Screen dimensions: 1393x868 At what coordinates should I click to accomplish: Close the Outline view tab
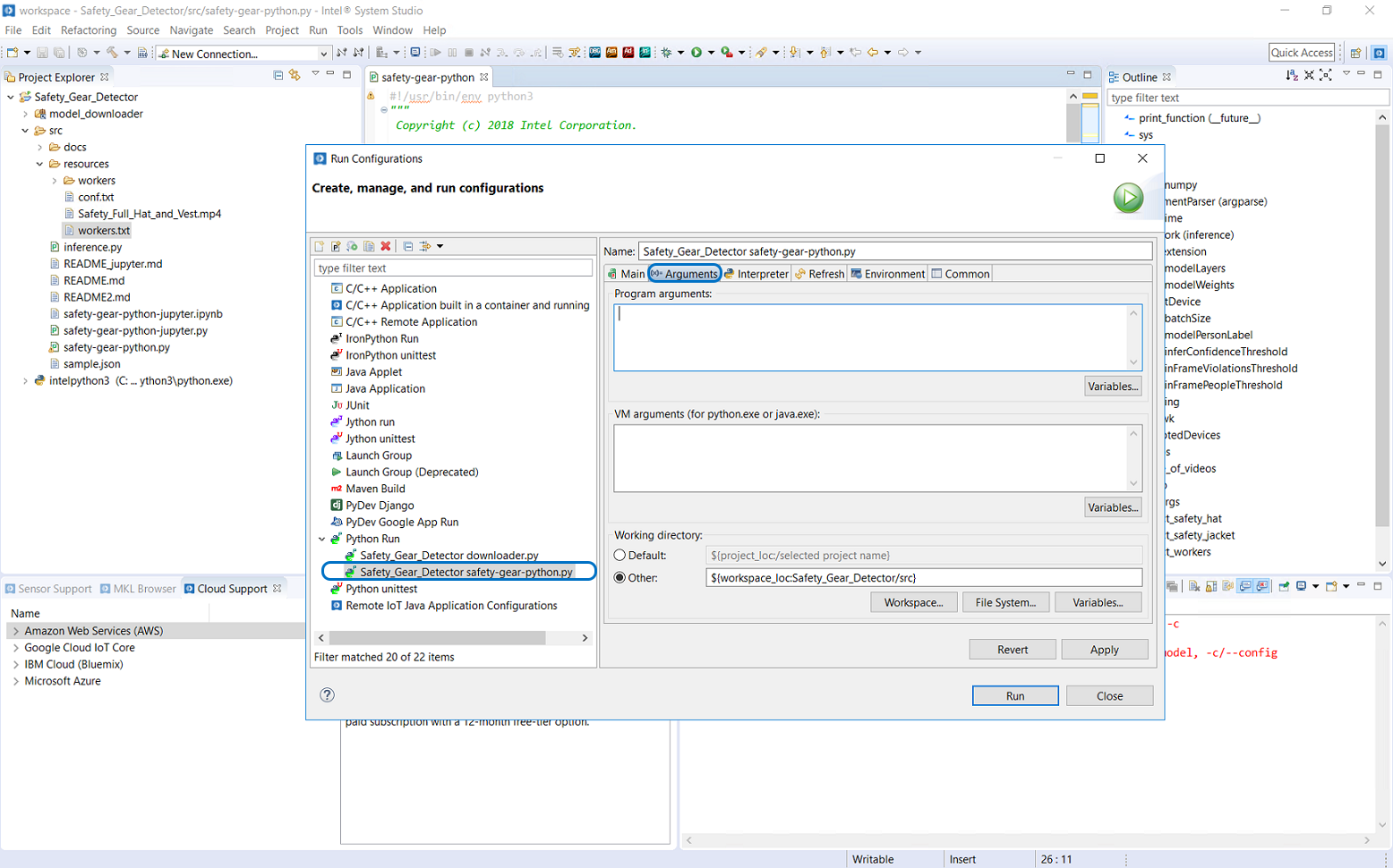tap(1167, 77)
